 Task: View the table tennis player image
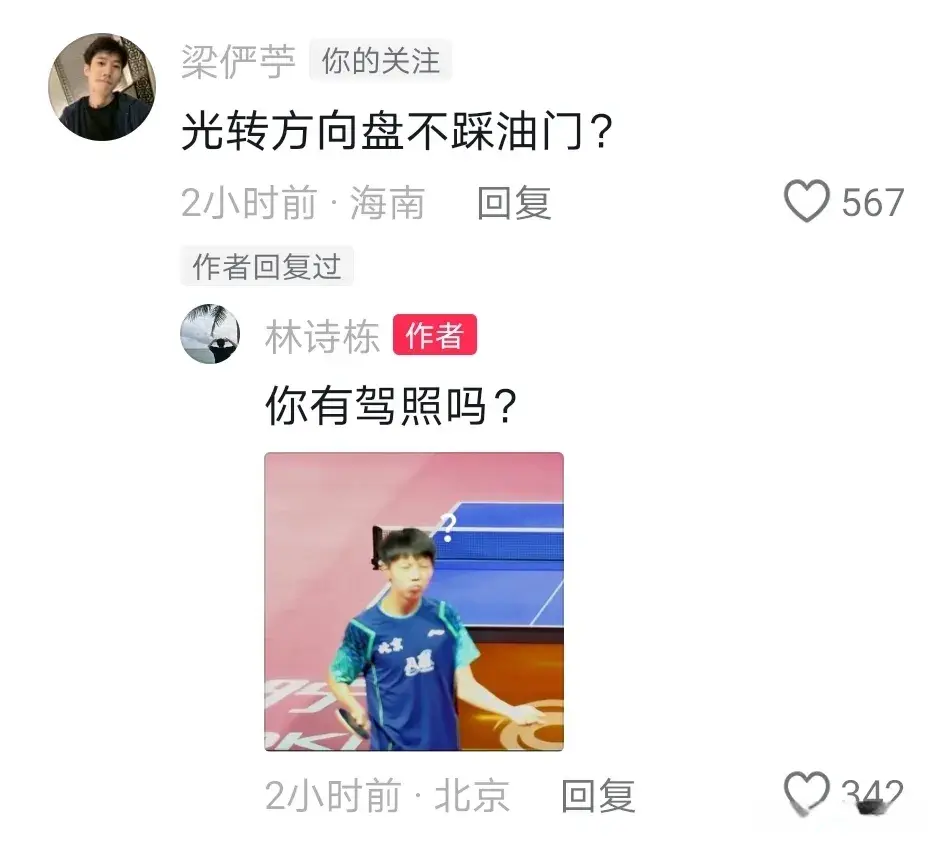414,602
